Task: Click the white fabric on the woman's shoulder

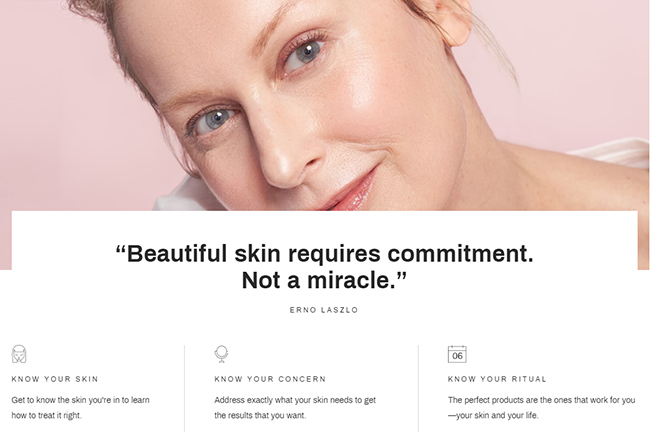Action: point(614,153)
